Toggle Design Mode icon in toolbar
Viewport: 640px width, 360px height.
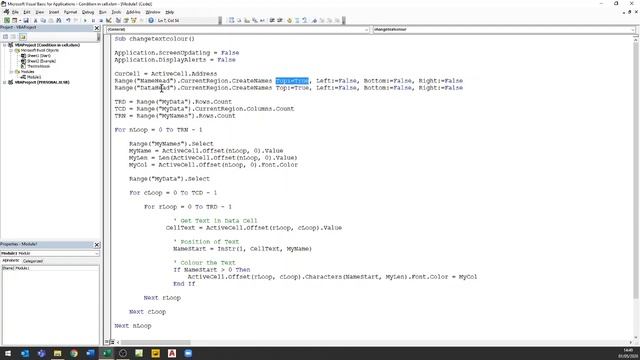pos(109,20)
